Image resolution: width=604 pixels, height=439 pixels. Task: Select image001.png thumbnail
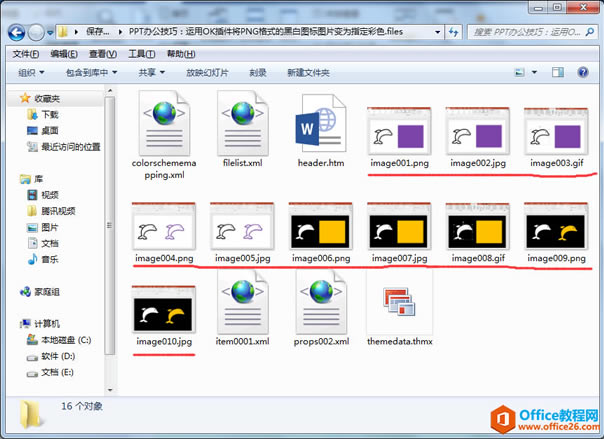point(399,131)
